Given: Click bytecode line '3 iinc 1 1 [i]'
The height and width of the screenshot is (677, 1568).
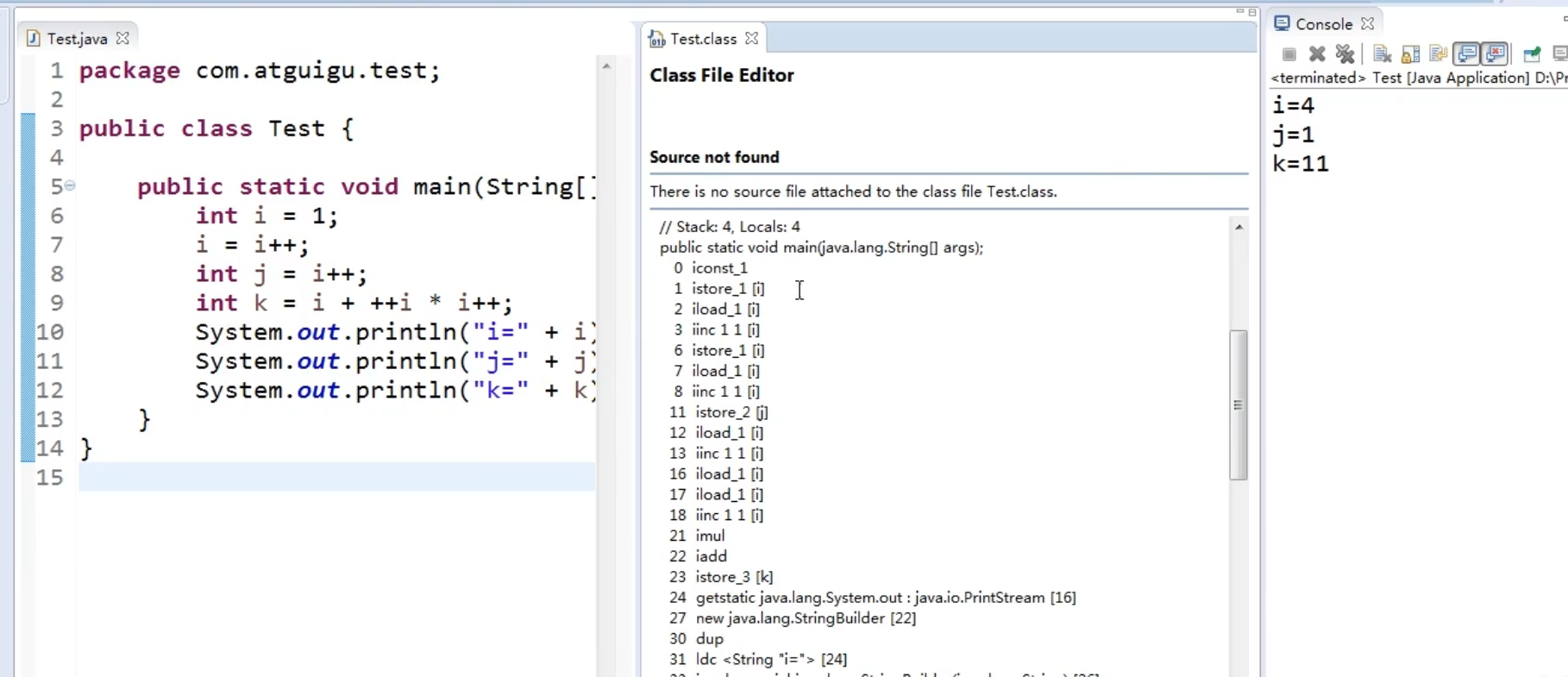Looking at the screenshot, I should pos(717,329).
